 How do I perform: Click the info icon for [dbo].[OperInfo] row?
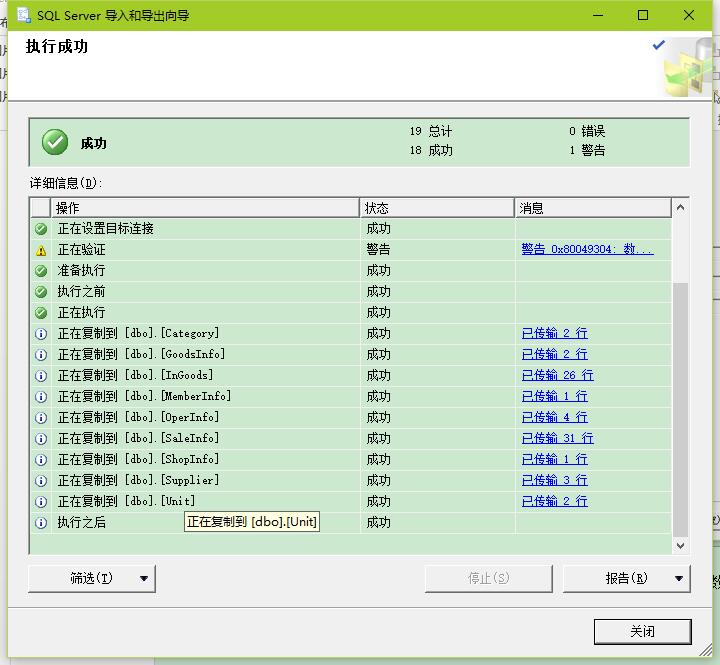click(x=41, y=418)
